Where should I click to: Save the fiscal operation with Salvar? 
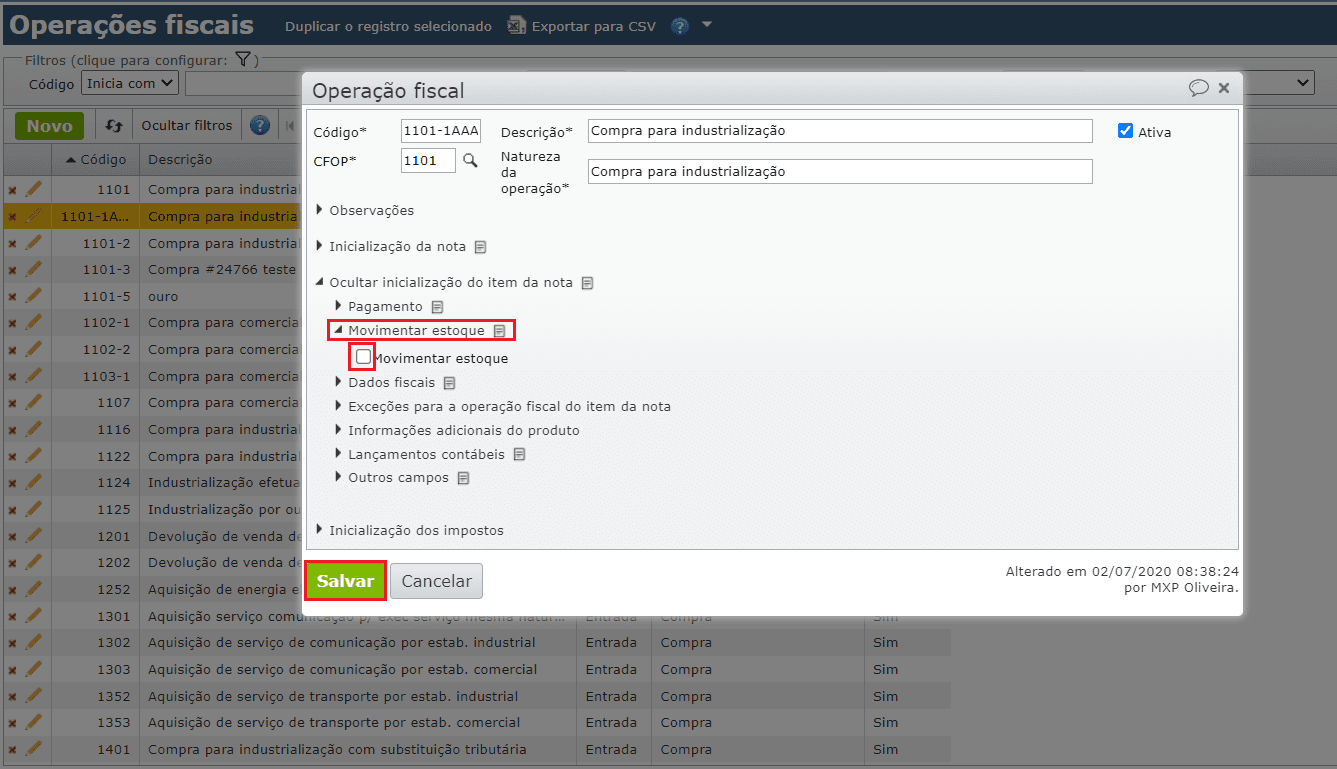345,581
